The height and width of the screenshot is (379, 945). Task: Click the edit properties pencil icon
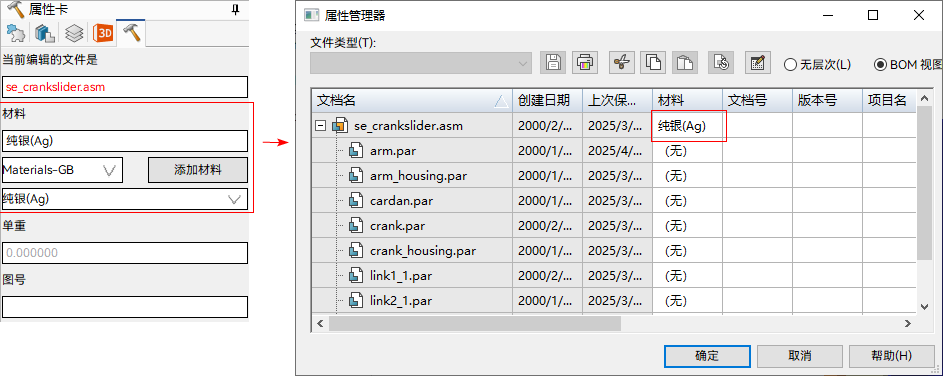pyautogui.click(x=758, y=62)
